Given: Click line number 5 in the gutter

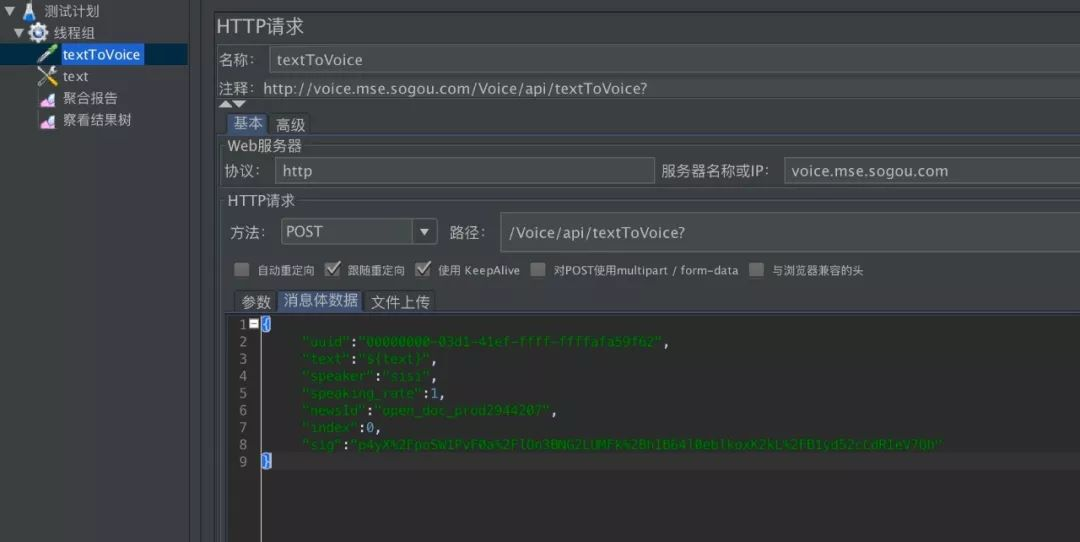Looking at the screenshot, I should click(242, 393).
